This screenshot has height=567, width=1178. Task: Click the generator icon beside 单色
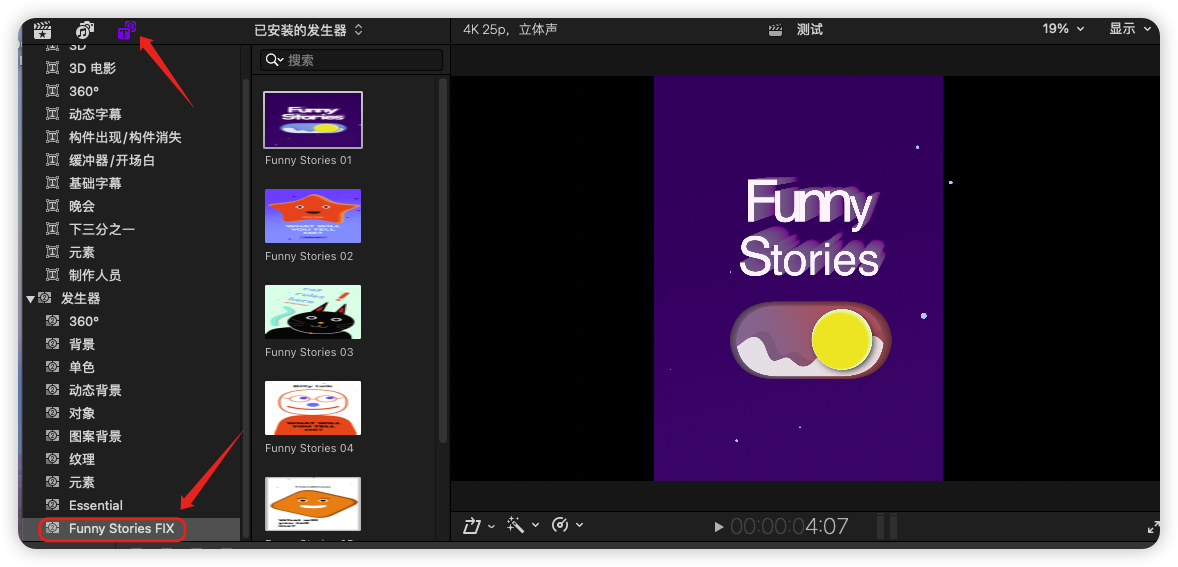[x=52, y=367]
